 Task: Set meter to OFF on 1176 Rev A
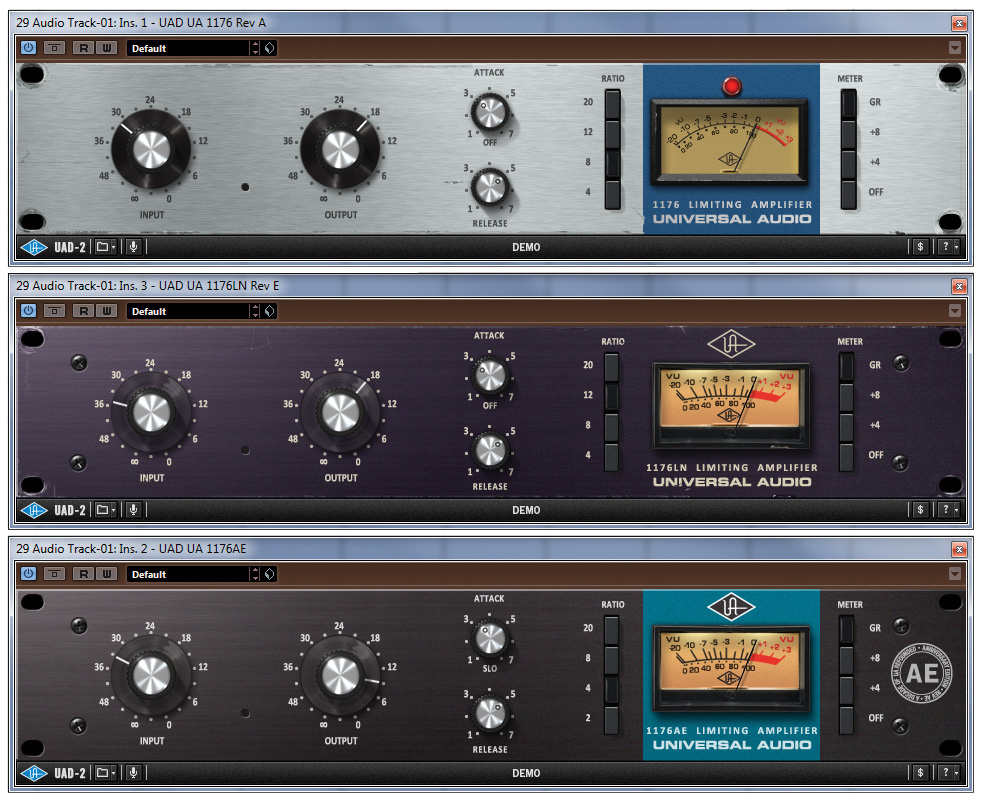pyautogui.click(x=848, y=192)
